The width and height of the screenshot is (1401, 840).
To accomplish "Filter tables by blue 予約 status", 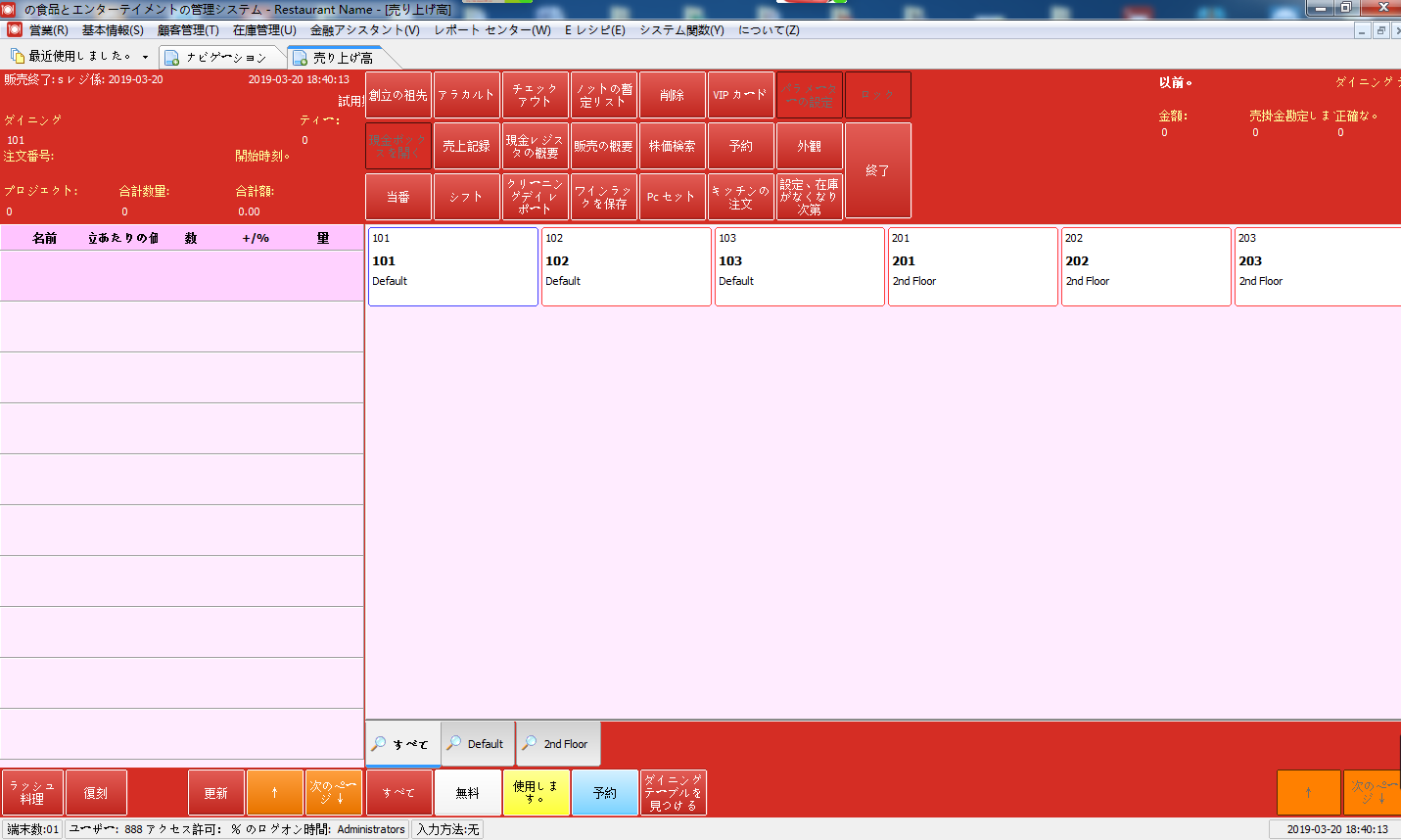I will pyautogui.click(x=605, y=793).
